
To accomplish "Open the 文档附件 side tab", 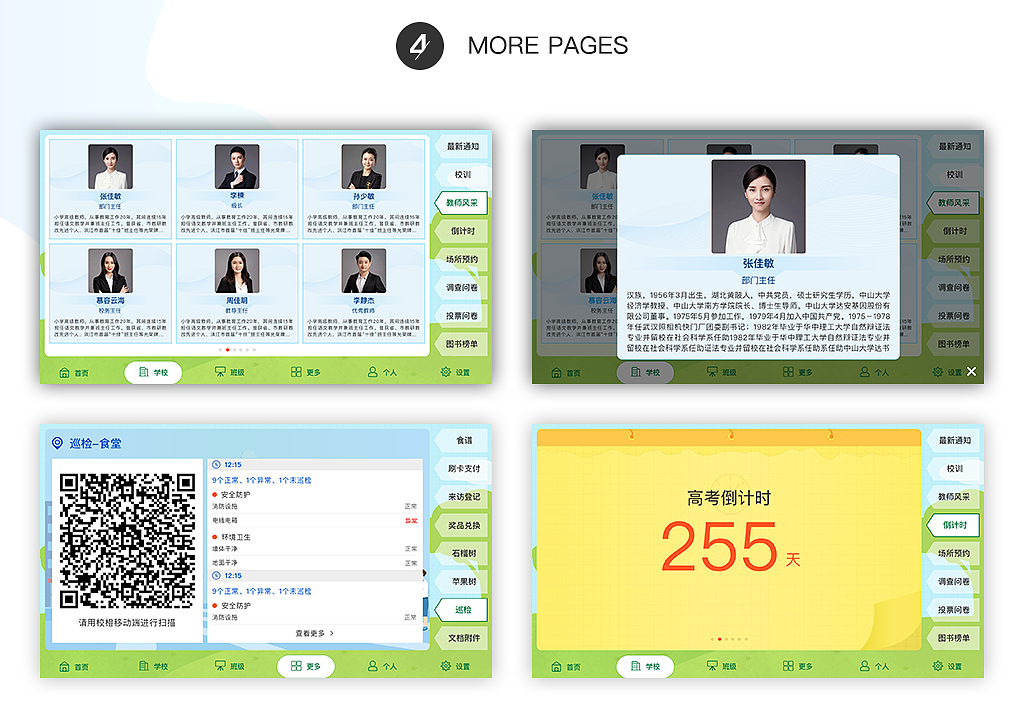I will point(462,638).
